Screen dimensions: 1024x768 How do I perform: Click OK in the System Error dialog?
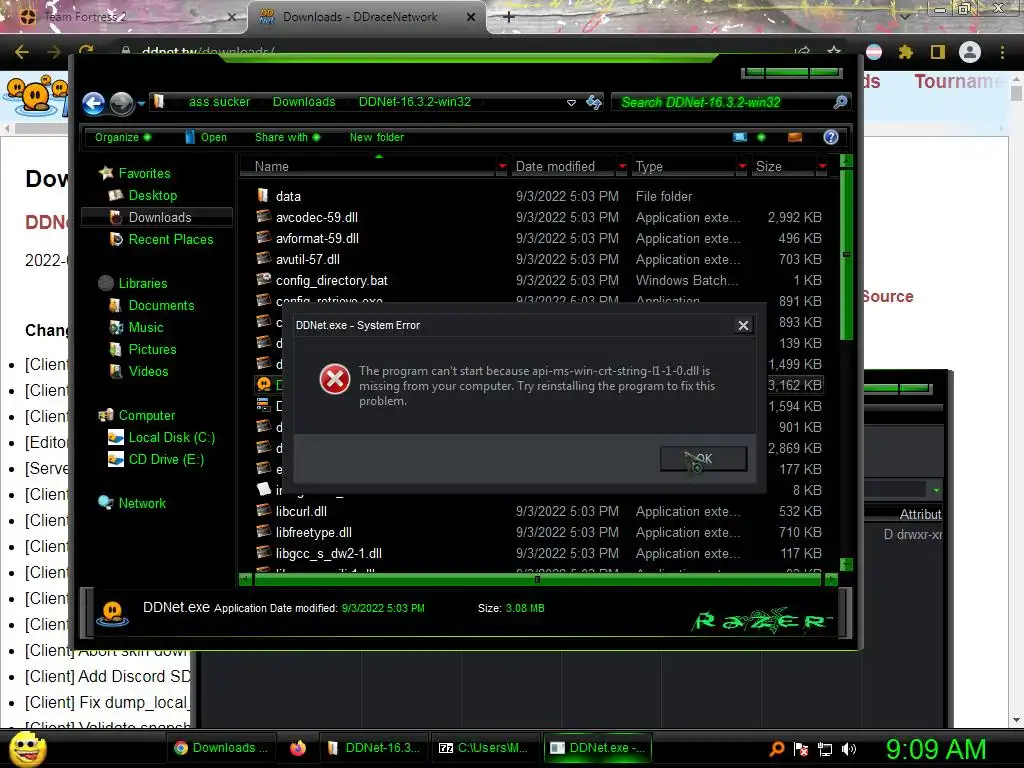tap(703, 458)
